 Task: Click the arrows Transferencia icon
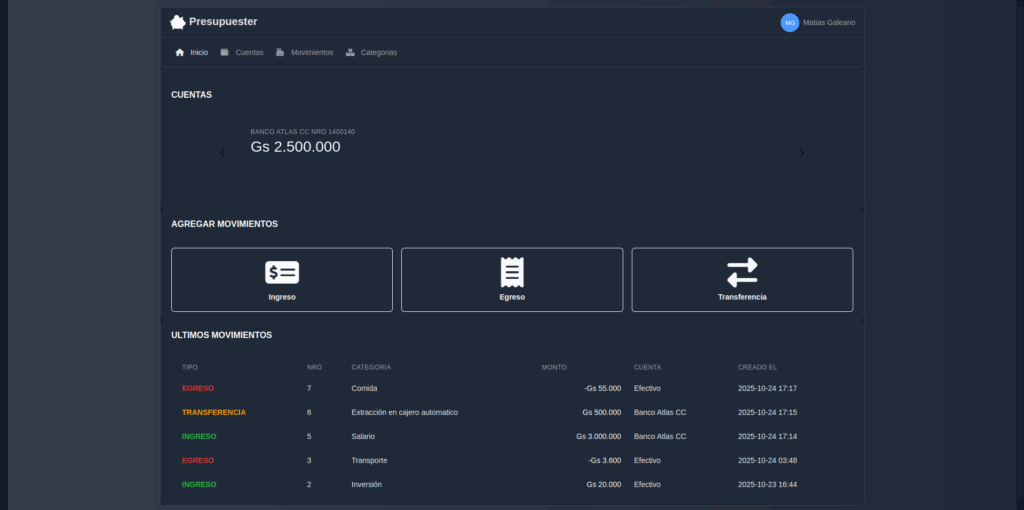(x=743, y=272)
